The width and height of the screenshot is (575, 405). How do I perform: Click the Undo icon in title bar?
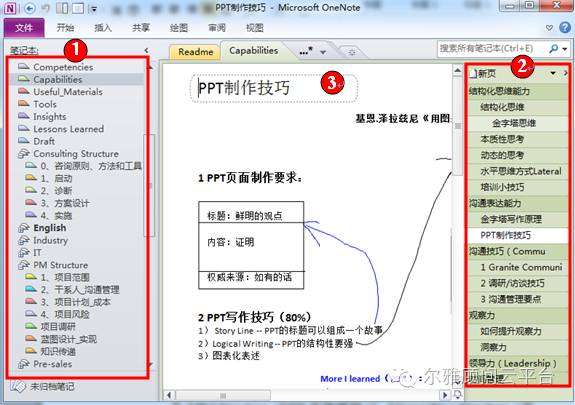pyautogui.click(x=45, y=8)
